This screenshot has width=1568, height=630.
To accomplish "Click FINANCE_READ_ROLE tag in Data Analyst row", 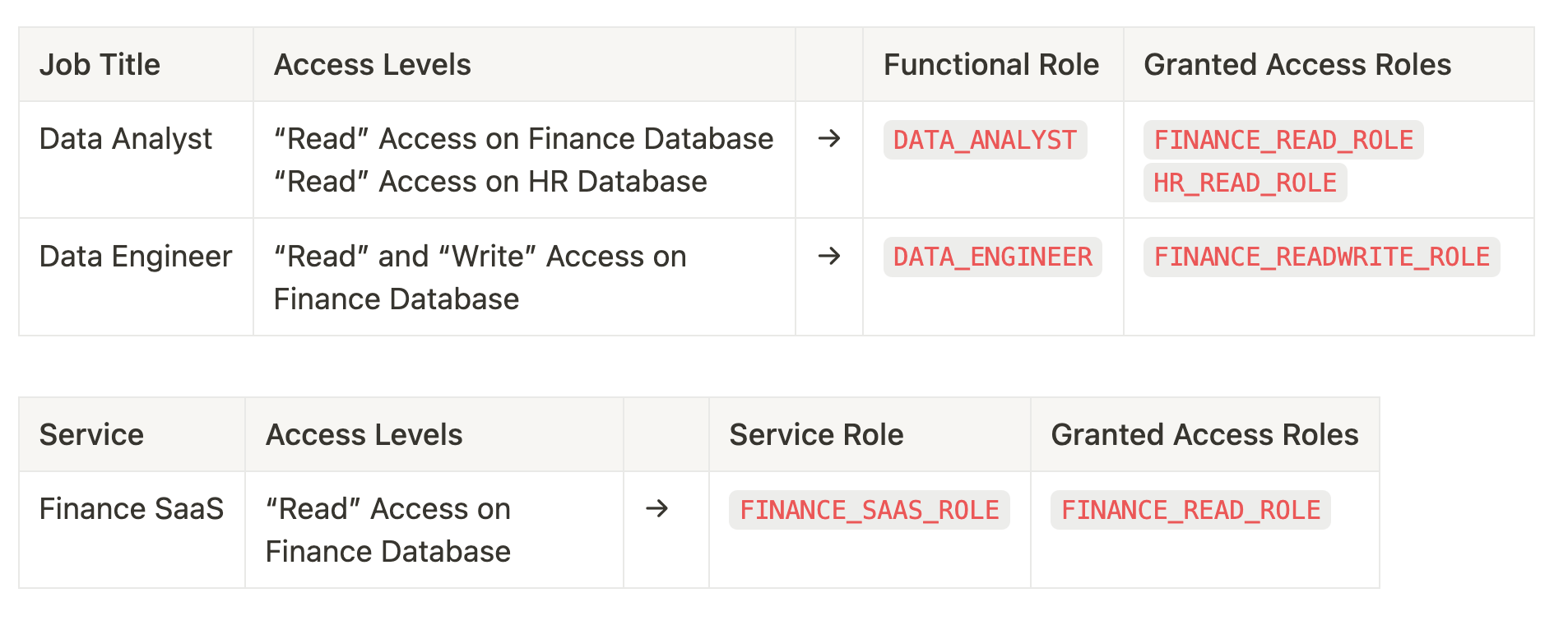I will [x=1283, y=140].
